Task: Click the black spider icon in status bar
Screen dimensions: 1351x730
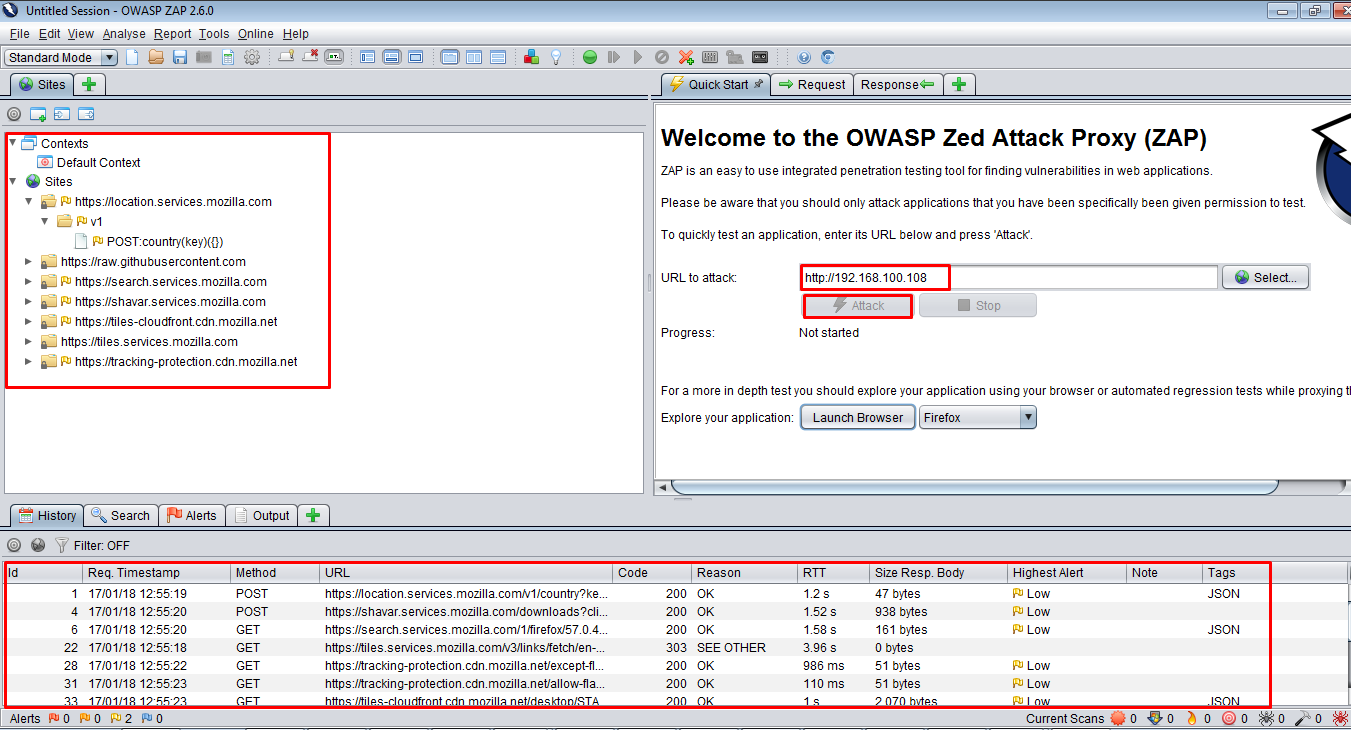Action: 1266,718
